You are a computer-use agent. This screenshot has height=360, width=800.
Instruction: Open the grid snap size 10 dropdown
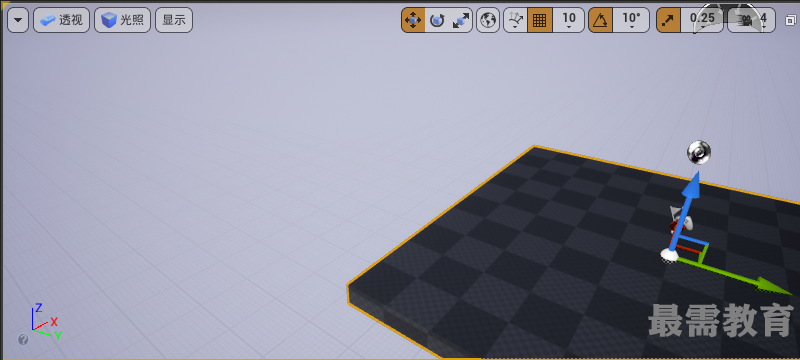tap(569, 20)
